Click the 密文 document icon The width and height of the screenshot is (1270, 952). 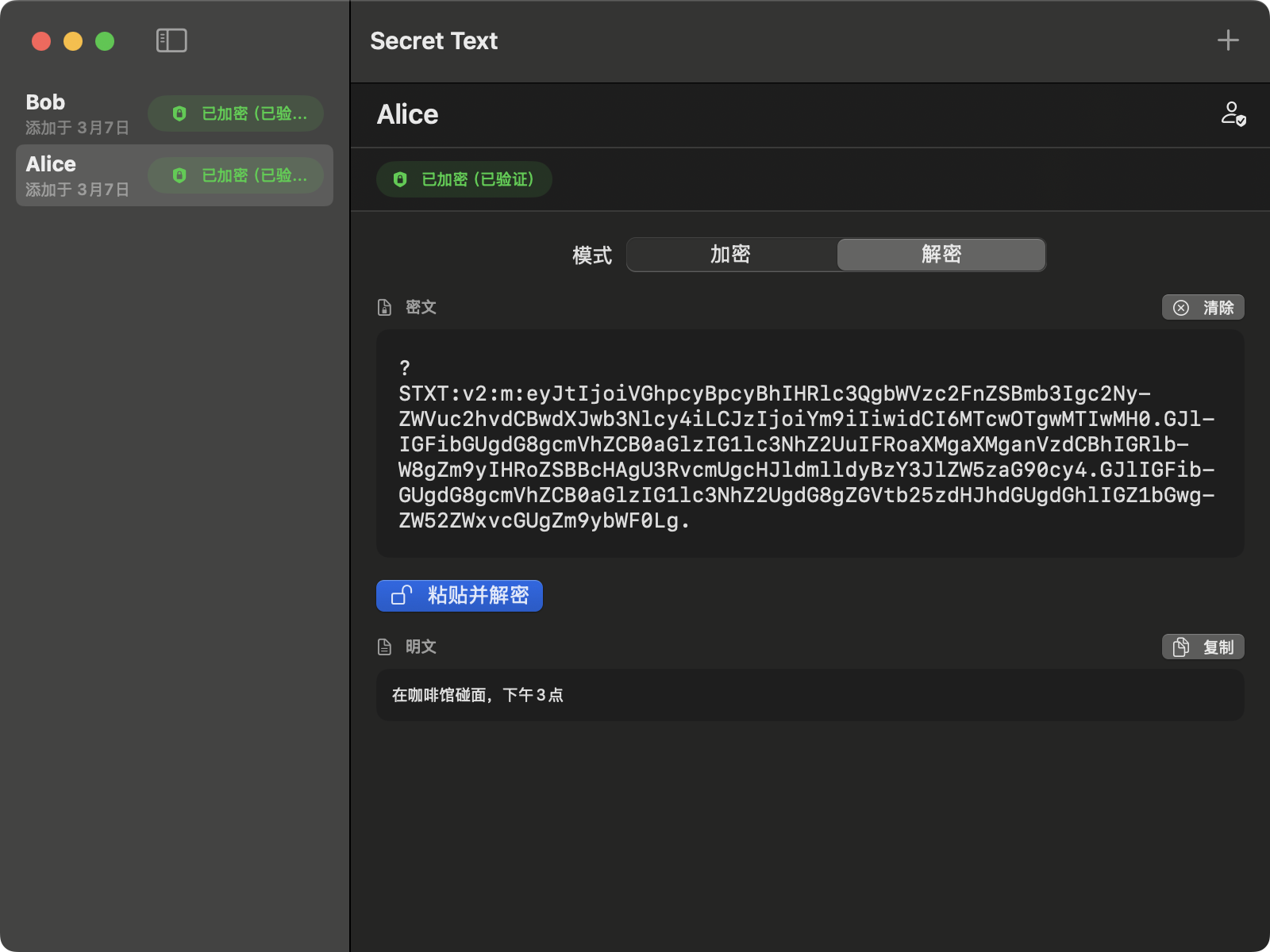[x=385, y=308]
